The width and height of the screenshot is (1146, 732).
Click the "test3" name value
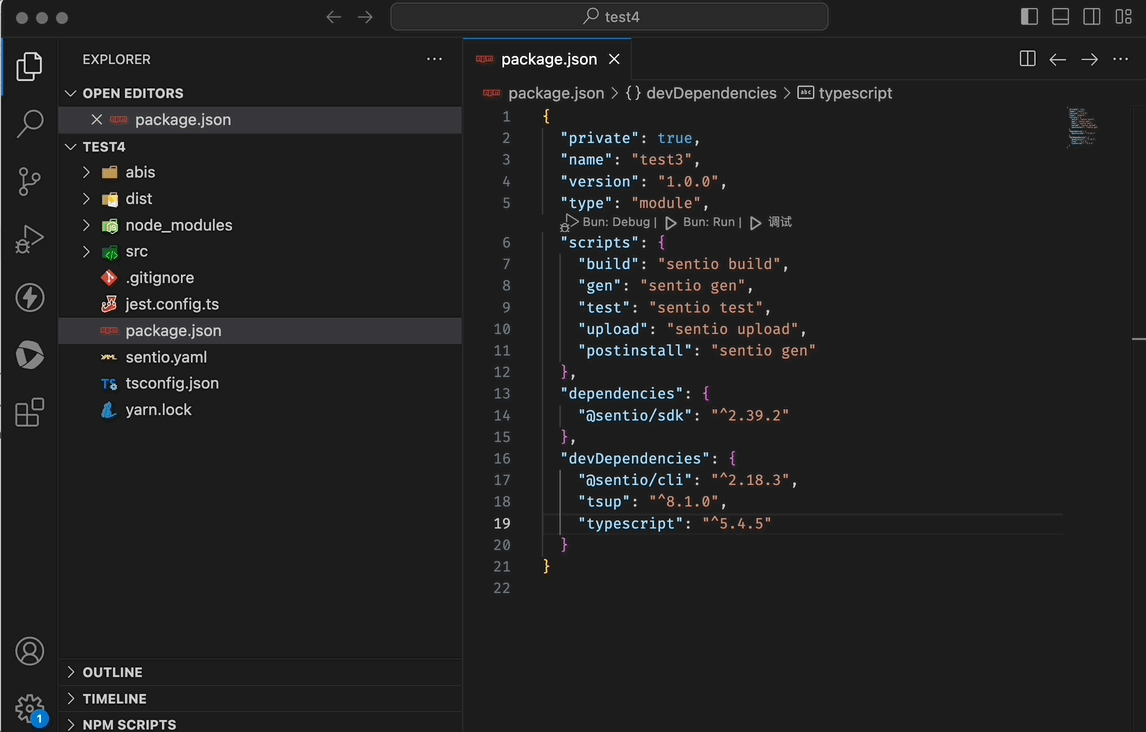(661, 159)
